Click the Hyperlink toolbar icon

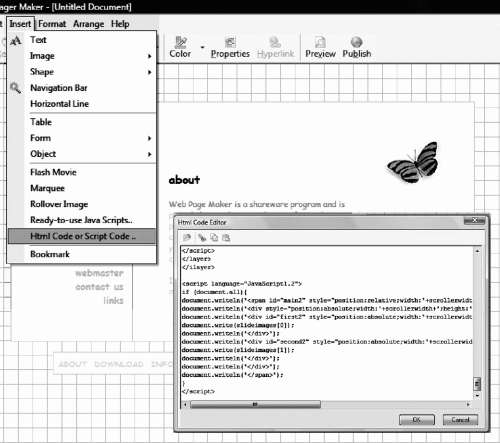(x=275, y=47)
